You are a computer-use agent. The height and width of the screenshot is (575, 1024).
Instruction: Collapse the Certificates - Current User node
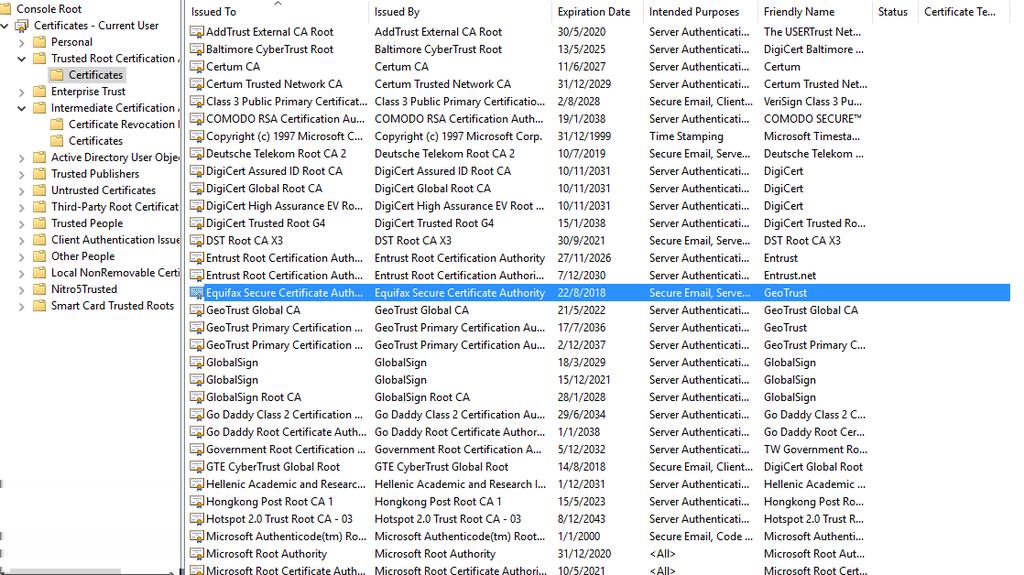pyautogui.click(x=5, y=26)
